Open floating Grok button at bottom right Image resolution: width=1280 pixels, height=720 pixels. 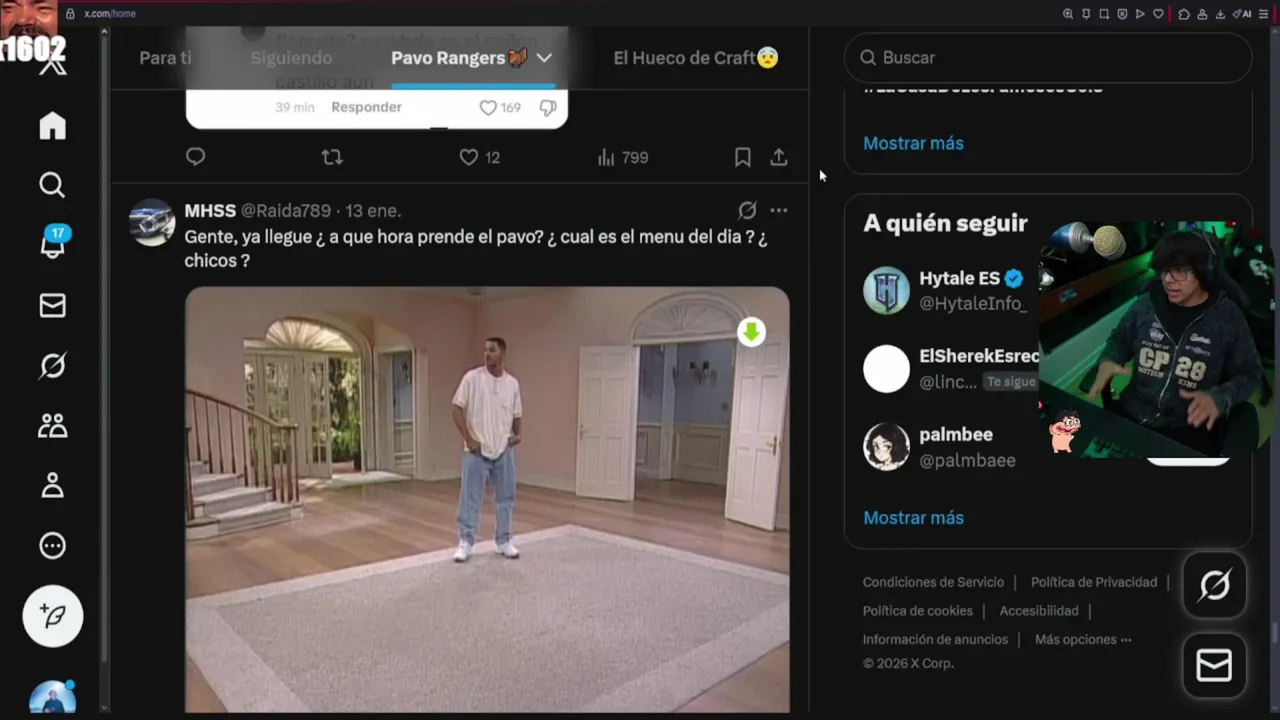[1214, 585]
